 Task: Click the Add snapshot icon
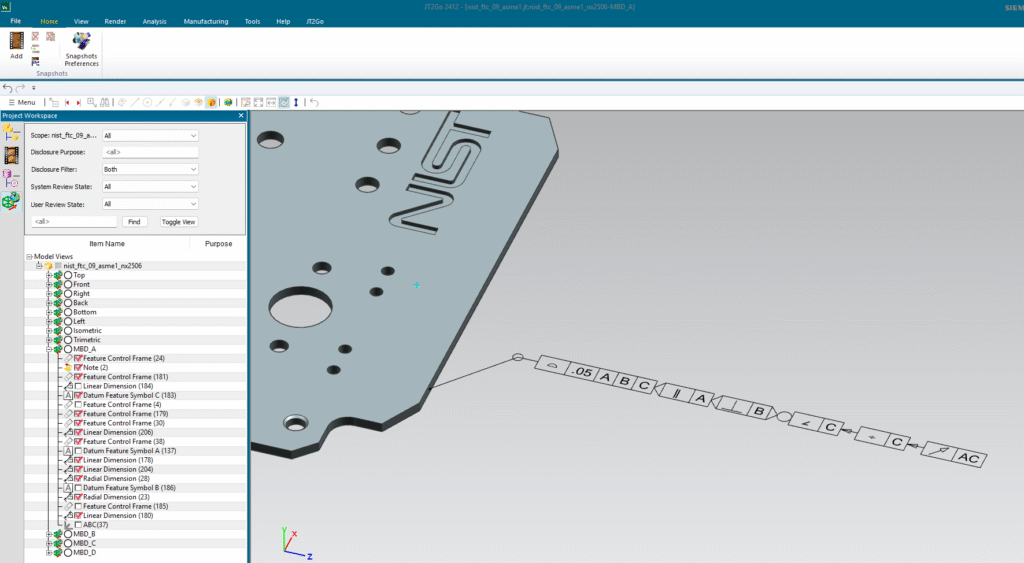[16, 45]
